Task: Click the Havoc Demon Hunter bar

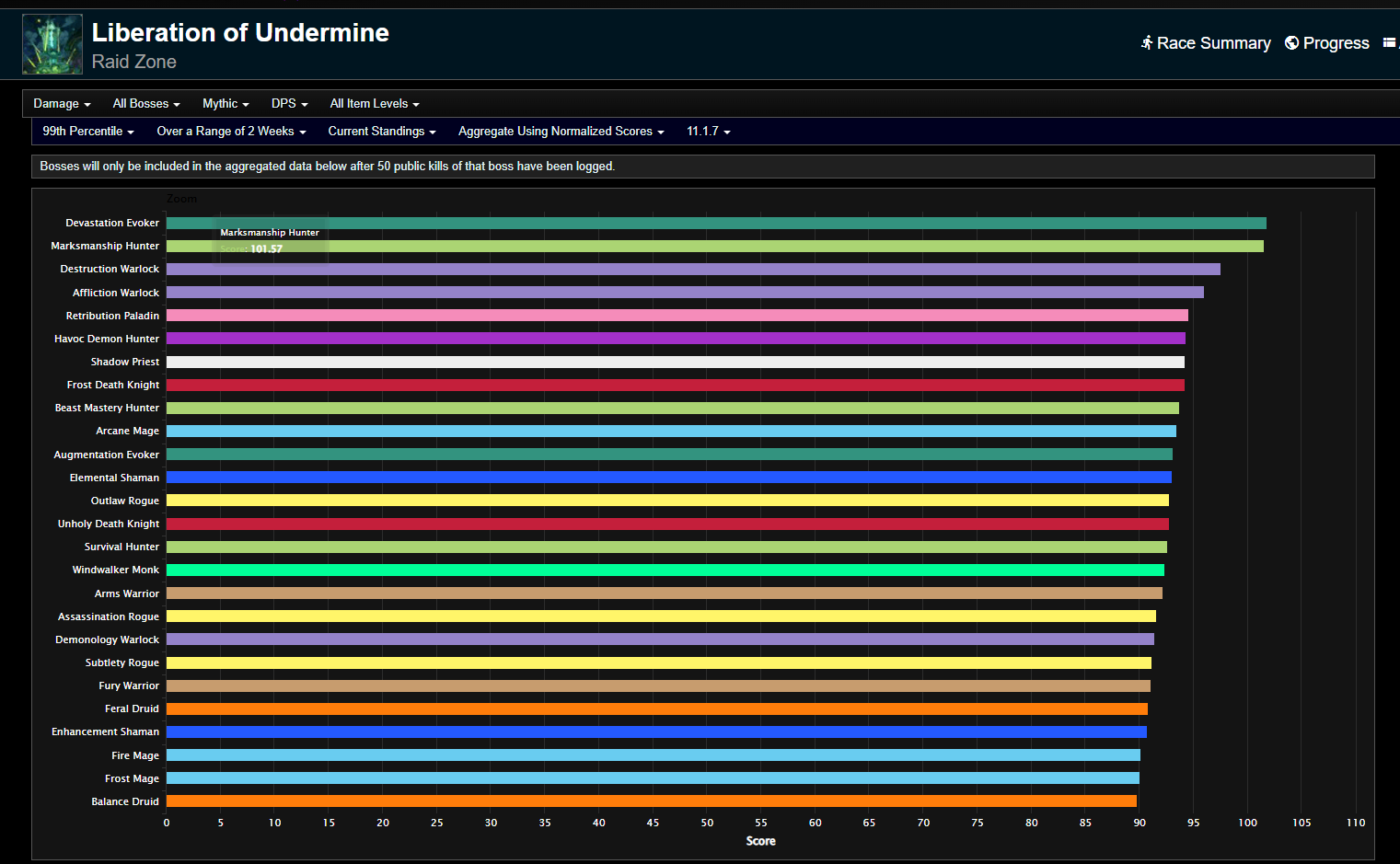Action: coord(676,339)
